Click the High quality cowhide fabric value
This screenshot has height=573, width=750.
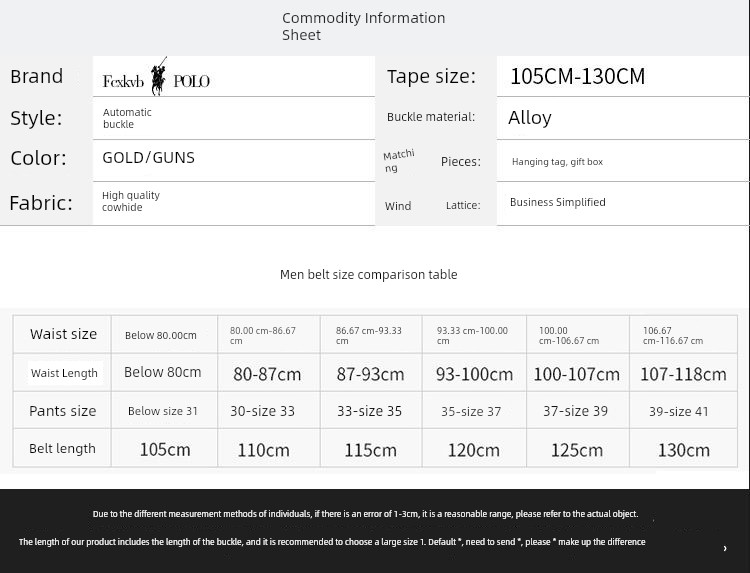click(130, 201)
